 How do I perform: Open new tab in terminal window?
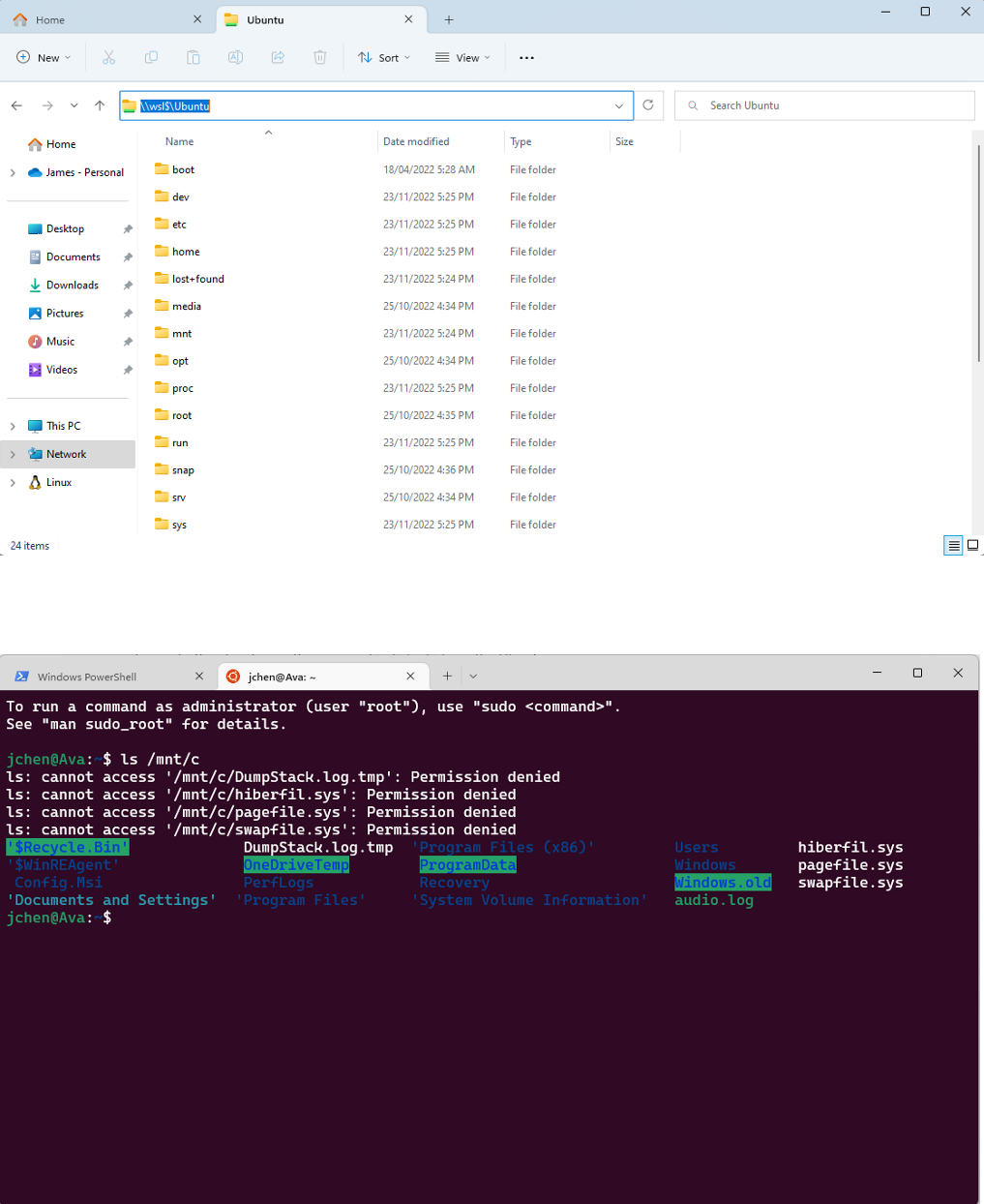click(447, 676)
